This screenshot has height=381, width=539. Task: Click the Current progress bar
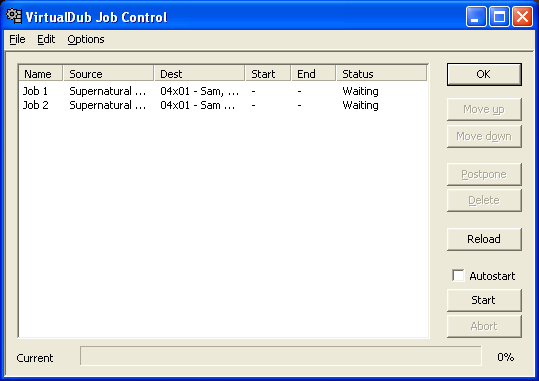click(x=280, y=356)
